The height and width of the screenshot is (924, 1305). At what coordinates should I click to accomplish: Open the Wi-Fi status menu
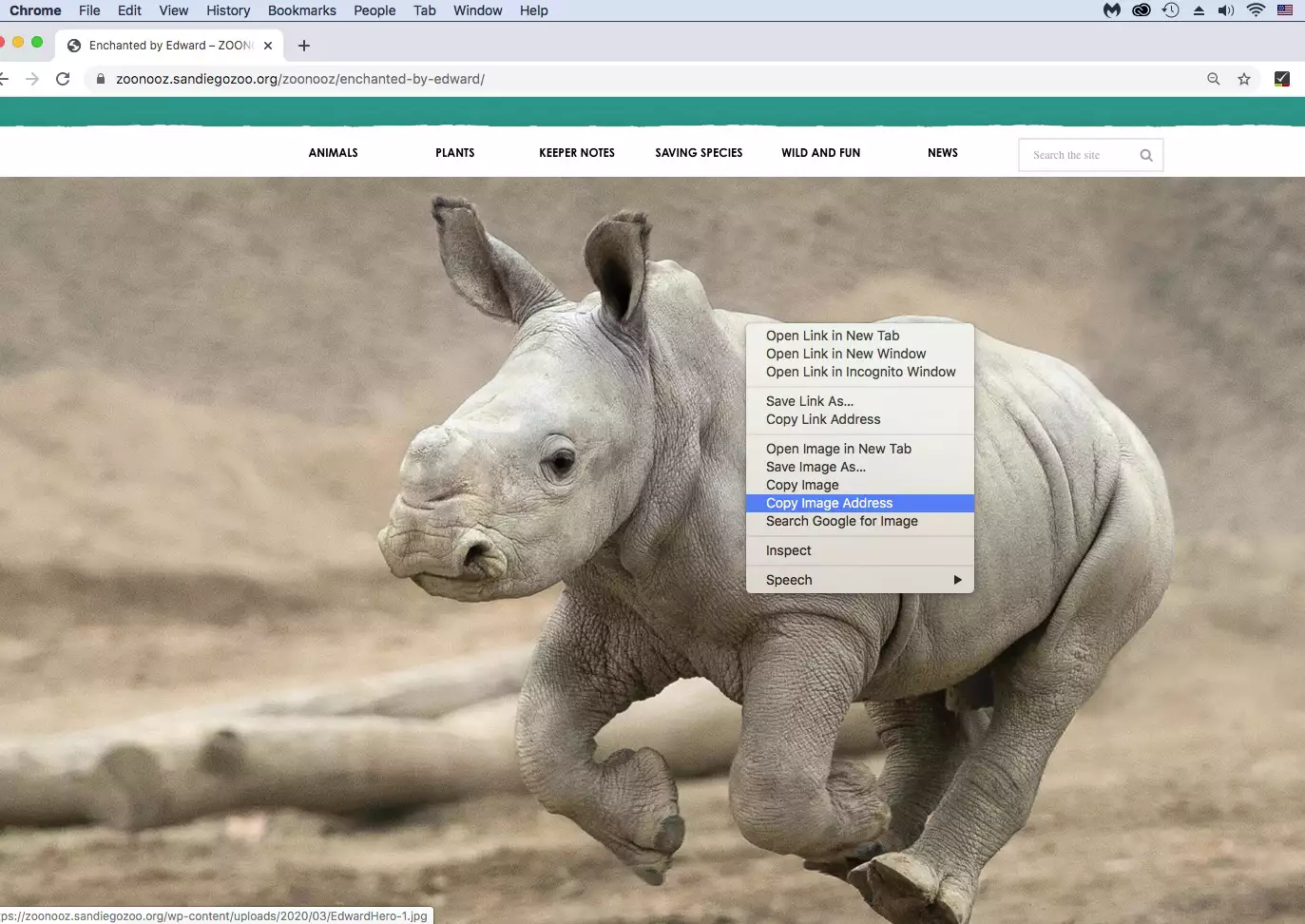tap(1256, 10)
